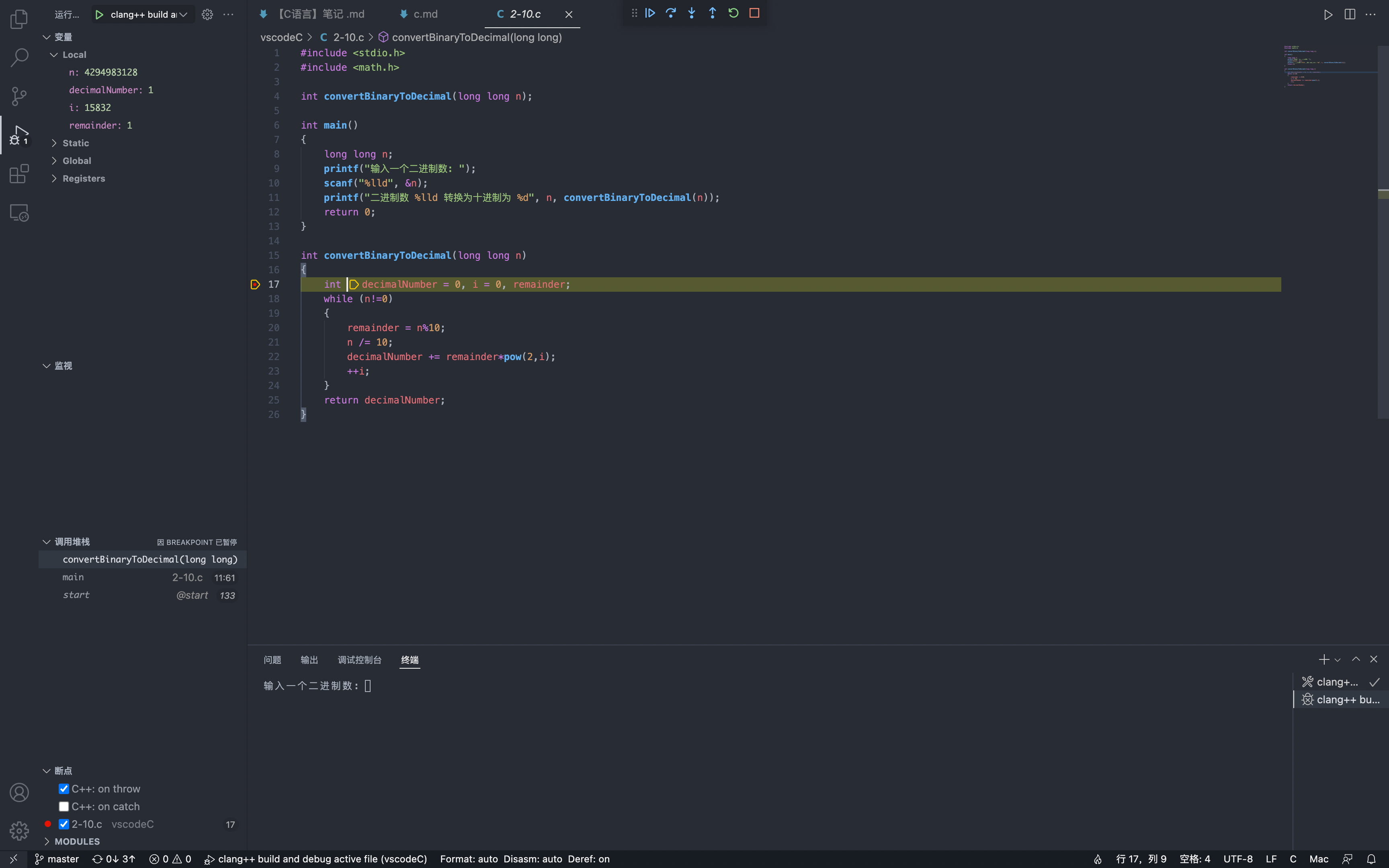Click the Step Over debug button
1389x868 pixels.
tap(671, 13)
